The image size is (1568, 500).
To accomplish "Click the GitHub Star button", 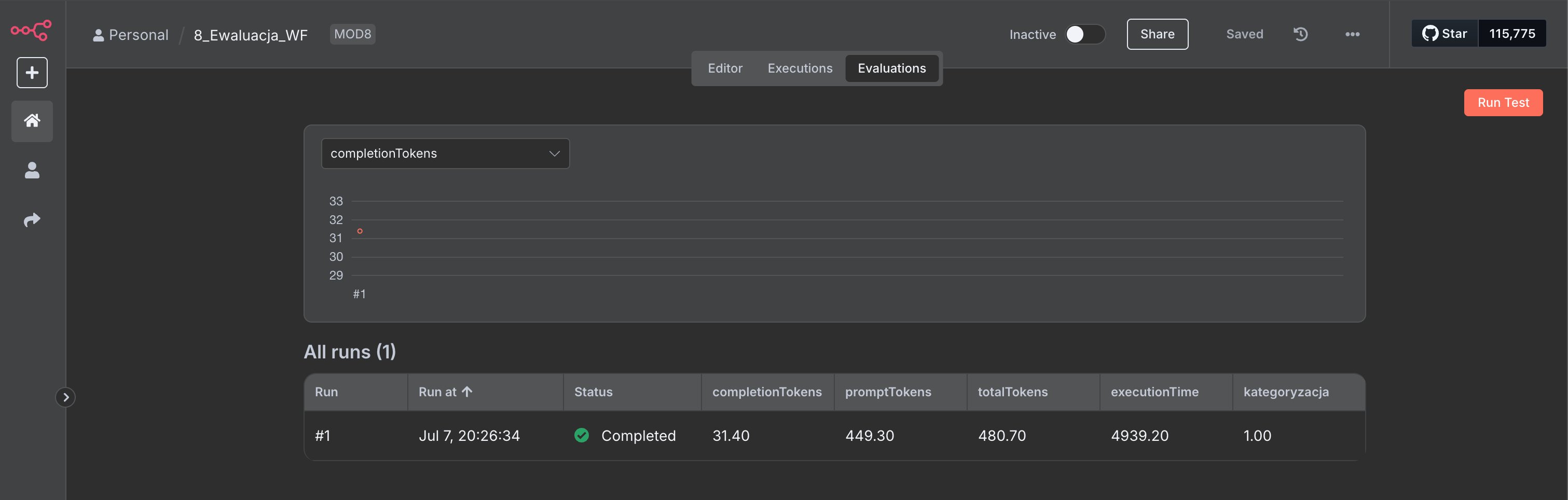I will 1445,34.
